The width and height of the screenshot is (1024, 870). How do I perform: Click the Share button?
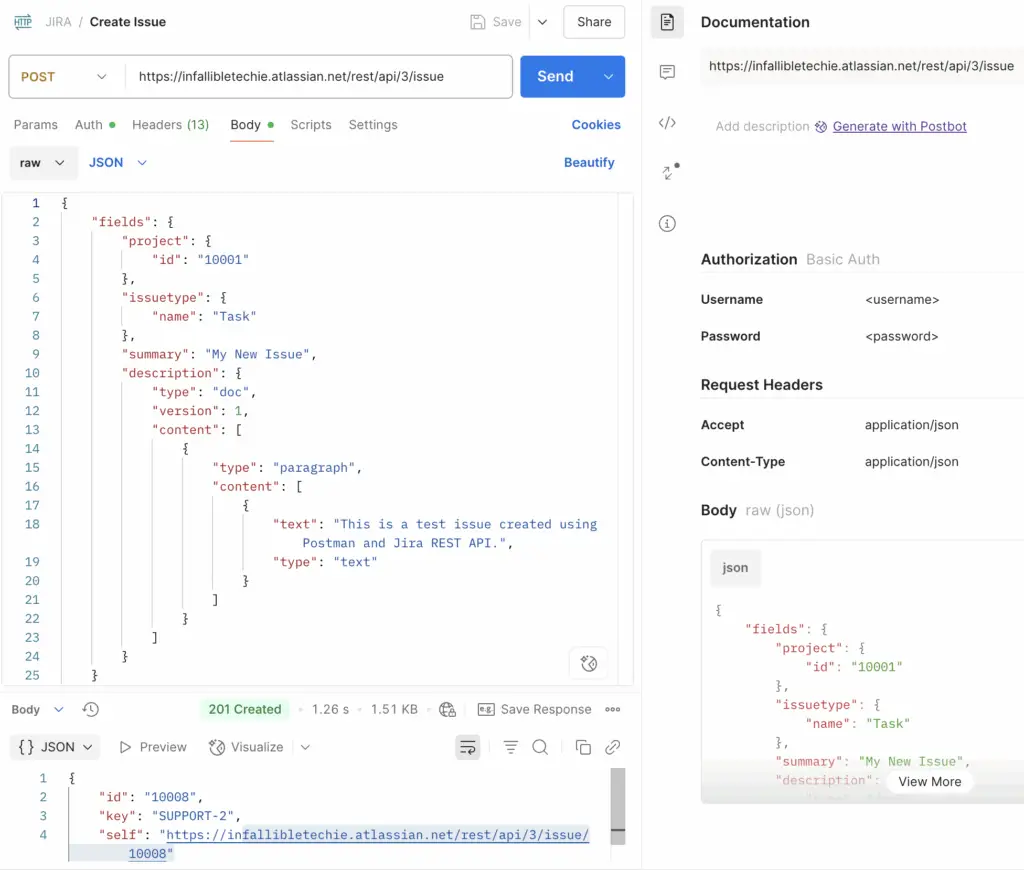pyautogui.click(x=594, y=22)
